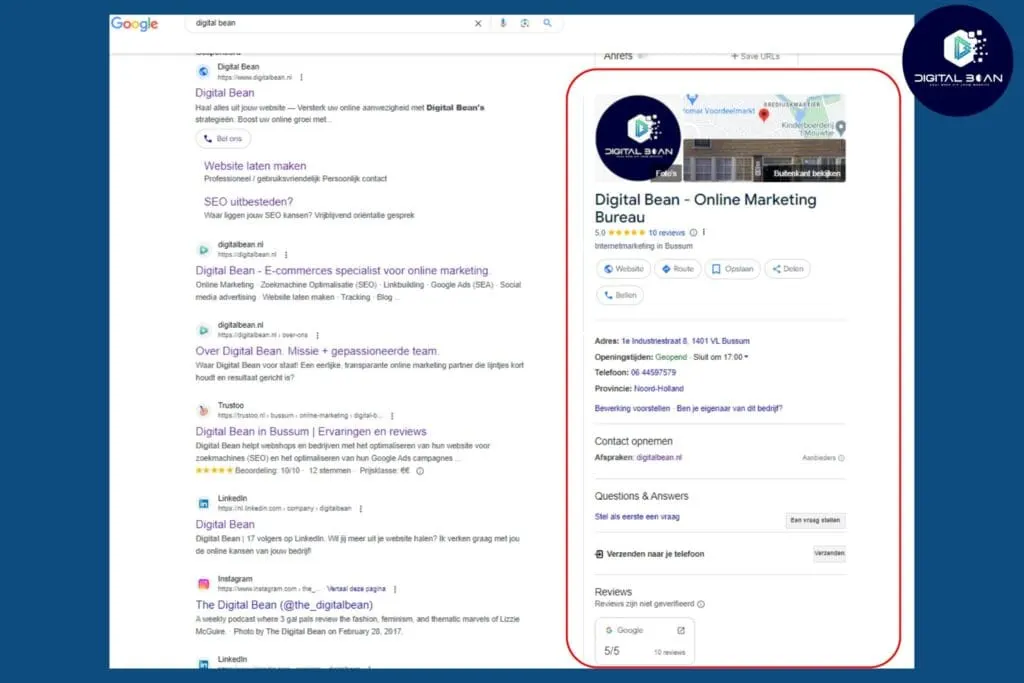This screenshot has width=1024, height=683.
Task: Click the Instagram favicon
Action: 204,584
